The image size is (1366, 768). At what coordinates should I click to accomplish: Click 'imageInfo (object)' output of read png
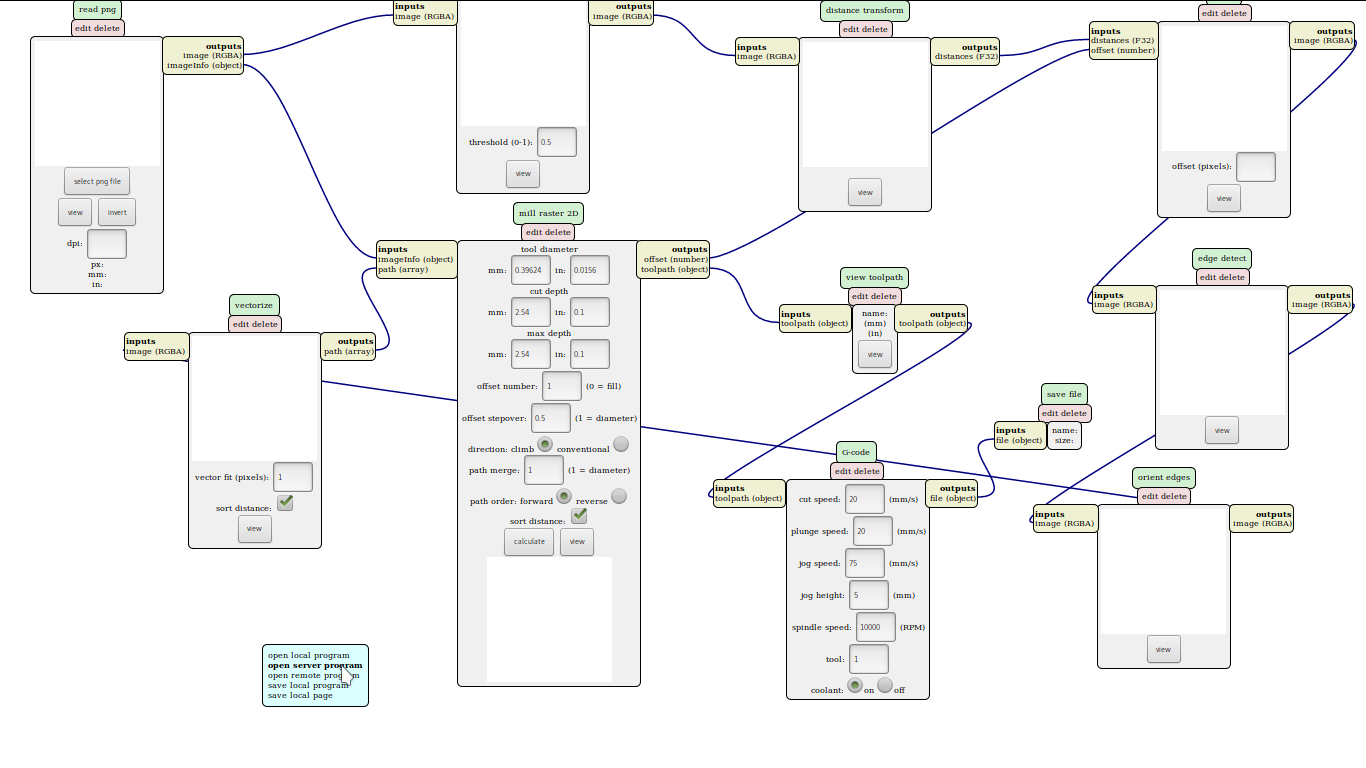tap(204, 66)
